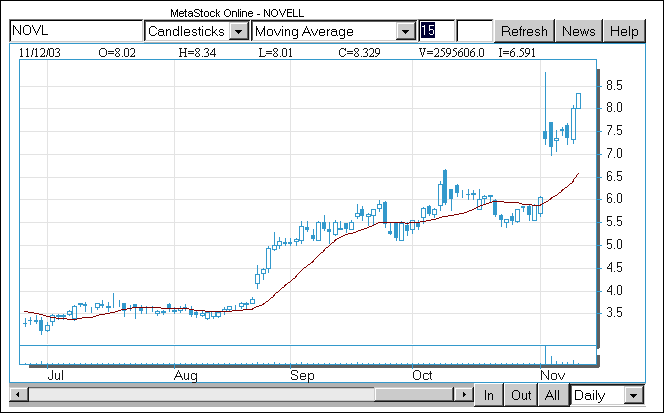Click the O=8.02 open value
This screenshot has height=413, width=664.
point(117,53)
